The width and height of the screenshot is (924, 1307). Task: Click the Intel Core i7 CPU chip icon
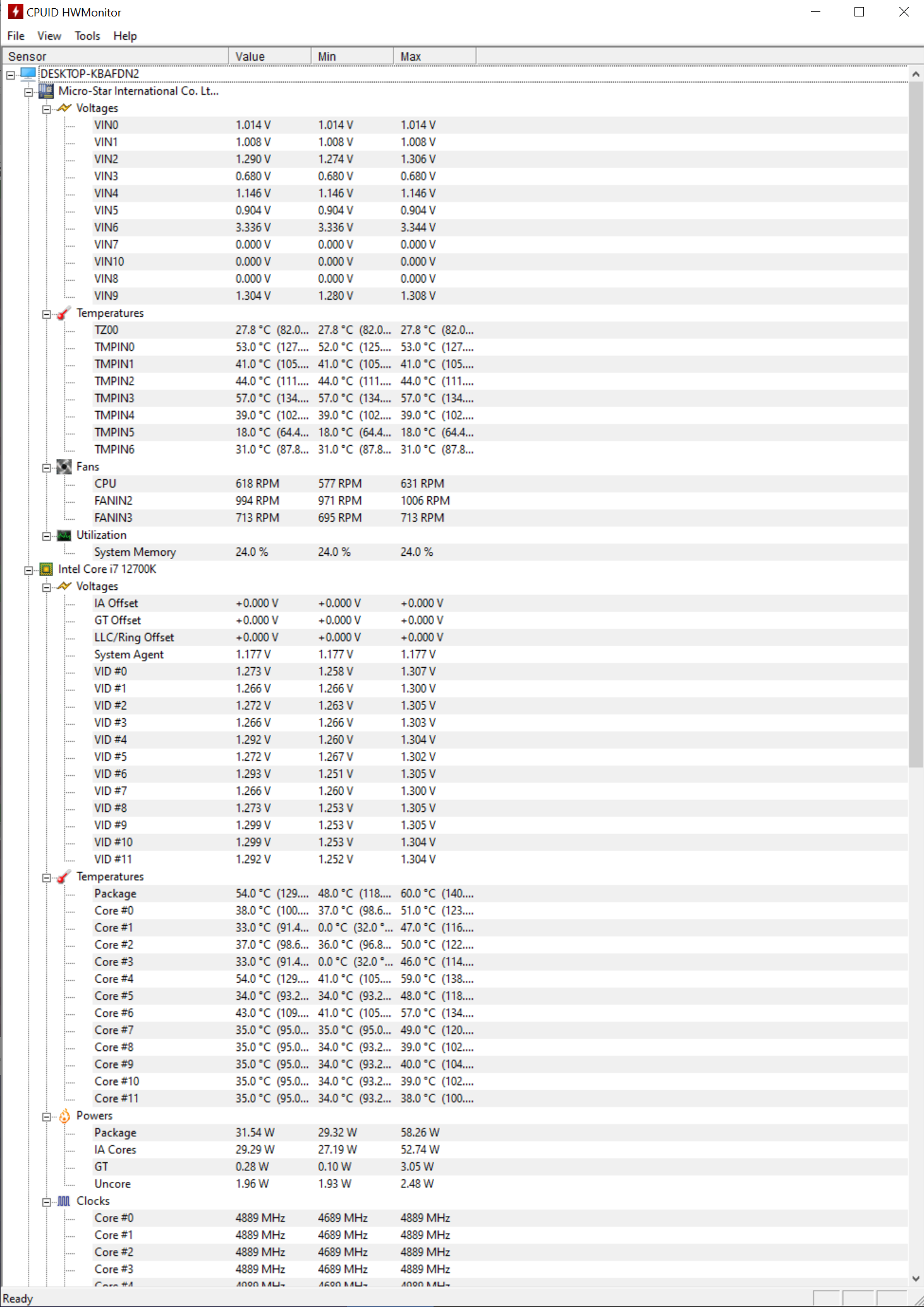pyautogui.click(x=46, y=569)
